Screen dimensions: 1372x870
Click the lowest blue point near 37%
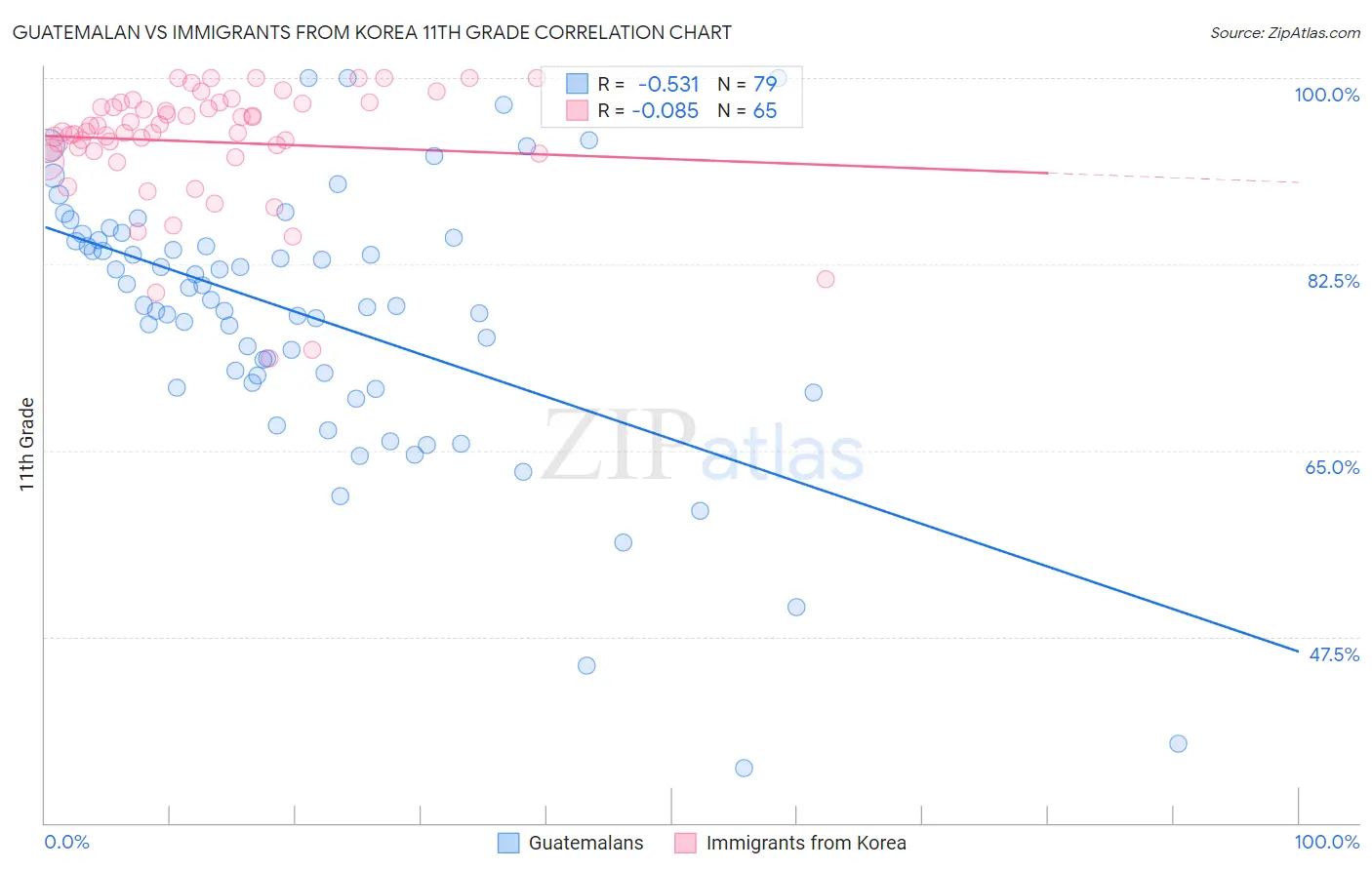coord(744,768)
